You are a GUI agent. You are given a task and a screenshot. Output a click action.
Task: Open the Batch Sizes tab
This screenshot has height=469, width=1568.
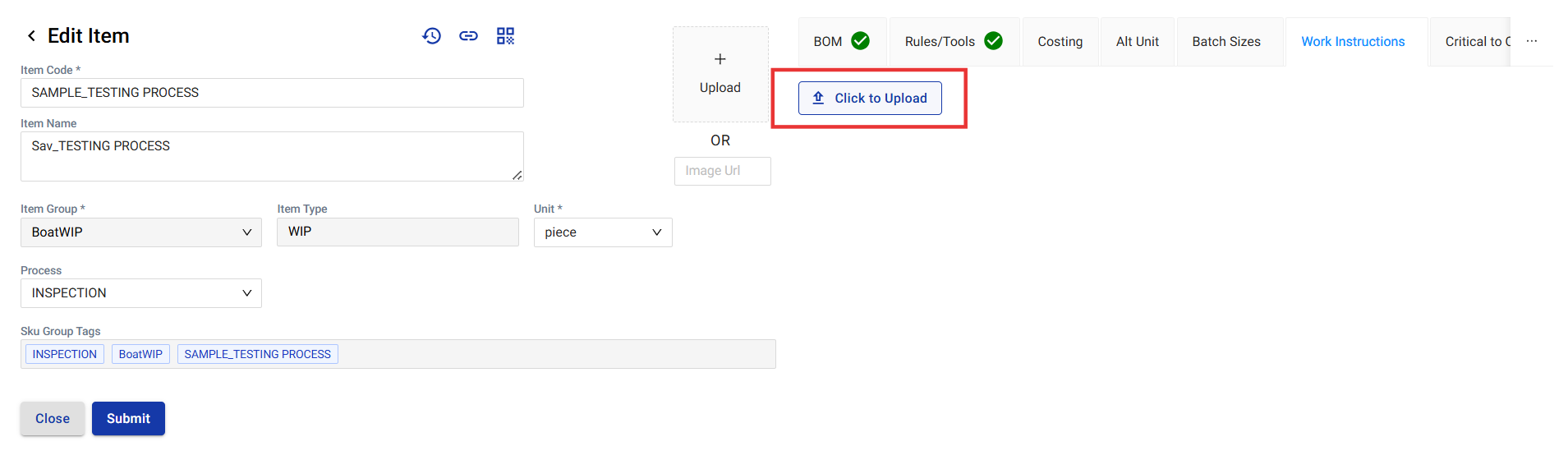[x=1225, y=42]
